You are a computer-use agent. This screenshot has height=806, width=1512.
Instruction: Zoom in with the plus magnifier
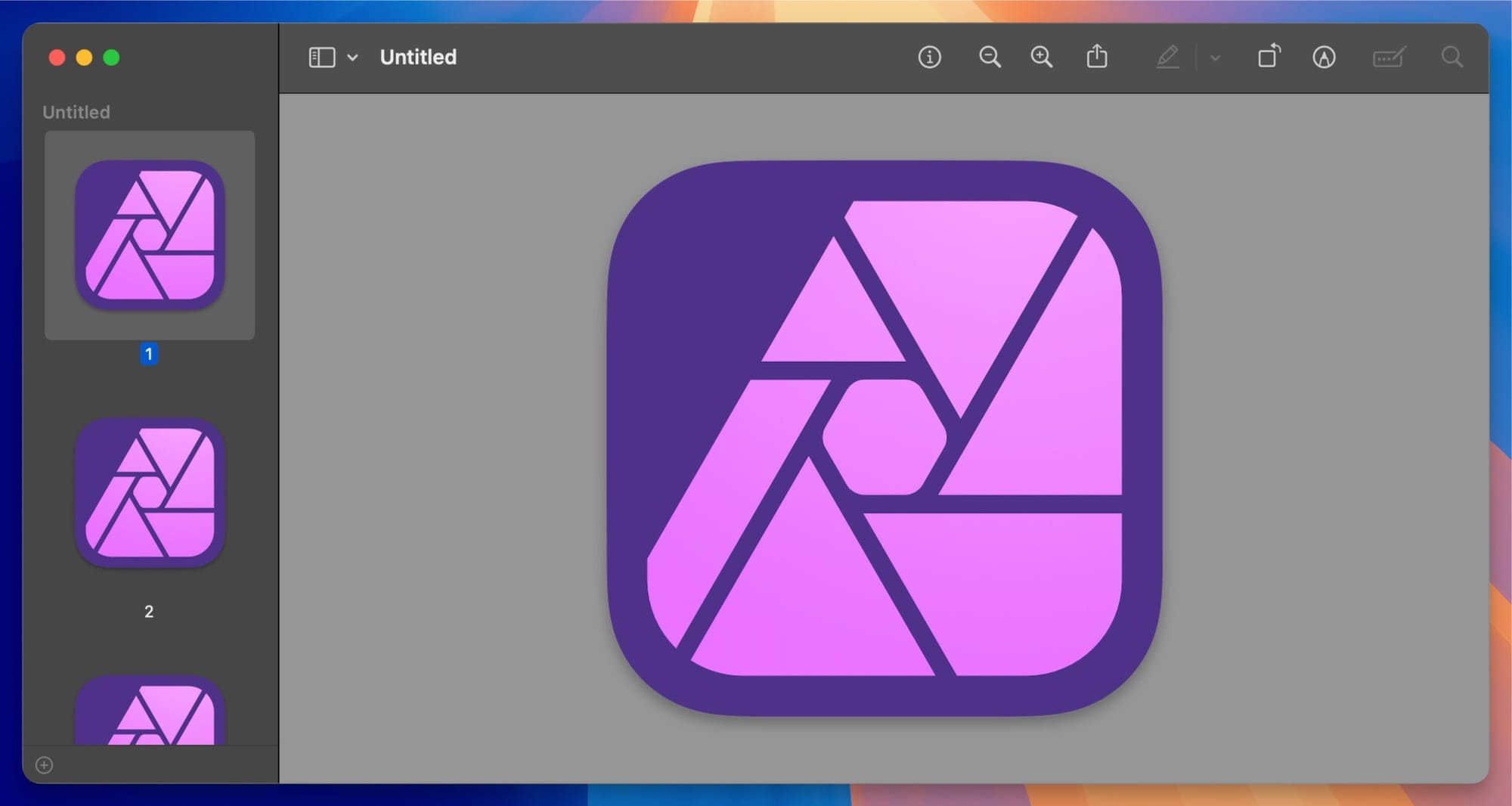tap(1041, 57)
